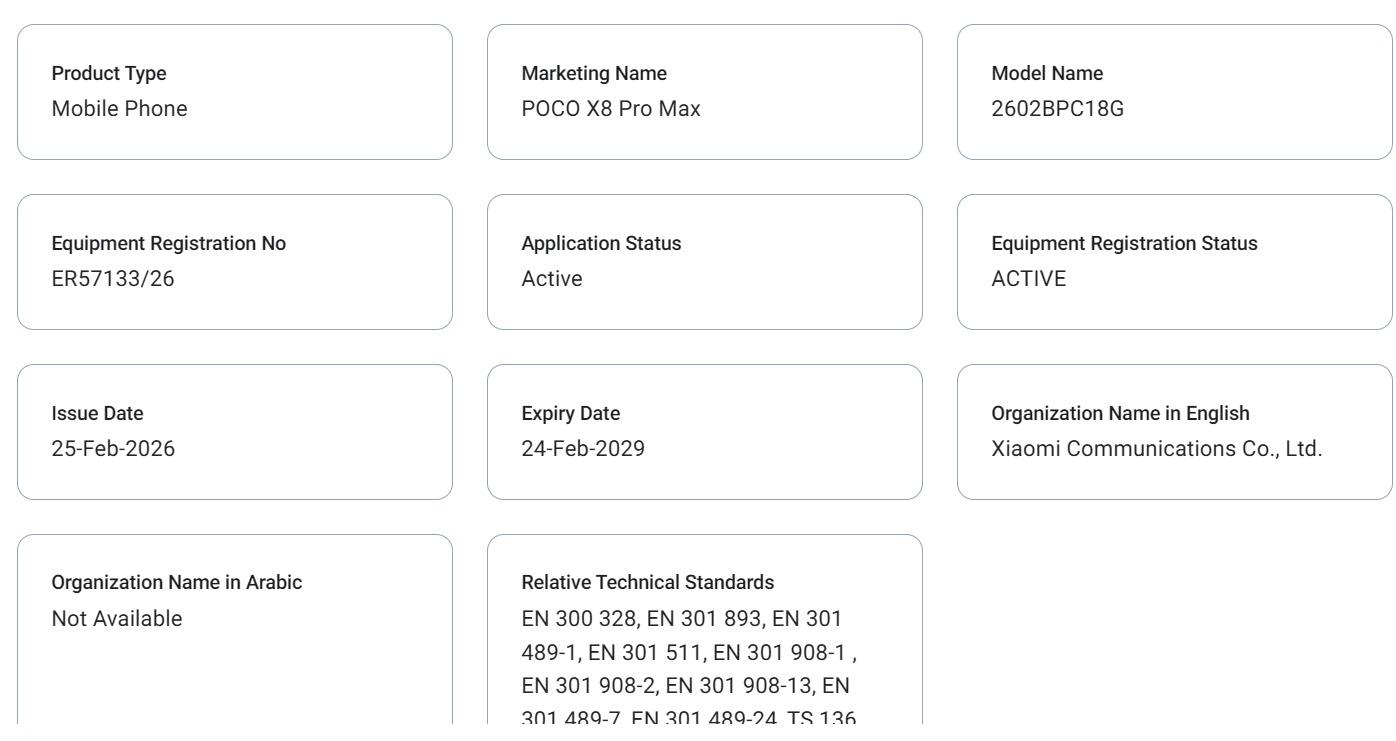This screenshot has width=1396, height=741.
Task: Select model number 2602BPC18G
Action: pyautogui.click(x=1057, y=109)
